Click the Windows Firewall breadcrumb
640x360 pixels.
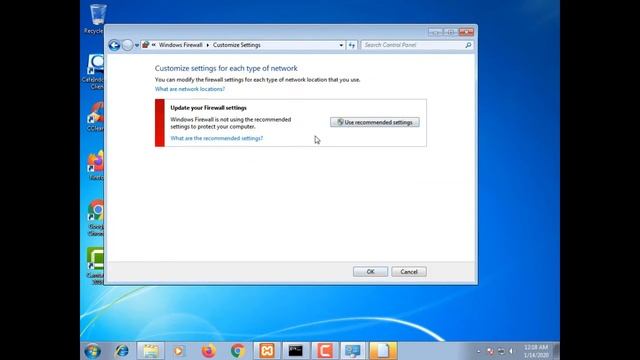(x=180, y=45)
